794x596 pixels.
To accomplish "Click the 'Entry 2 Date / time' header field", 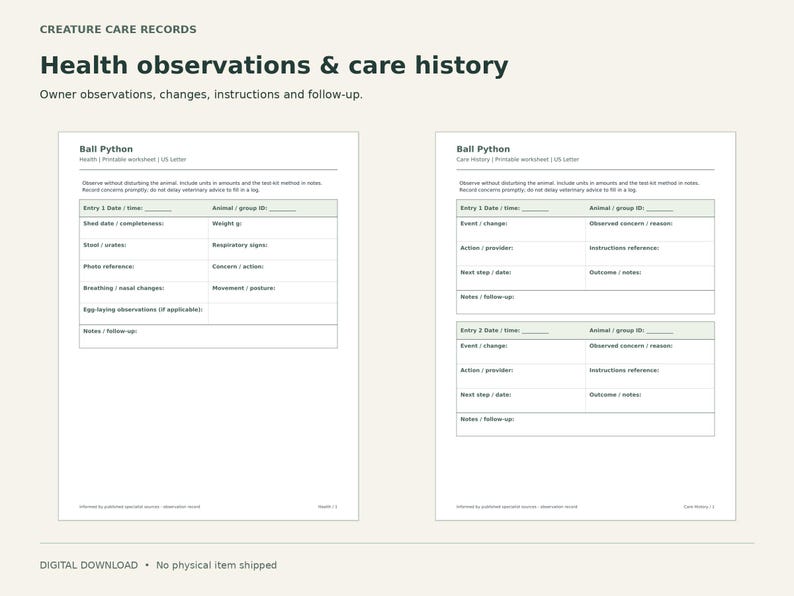I will point(504,331).
